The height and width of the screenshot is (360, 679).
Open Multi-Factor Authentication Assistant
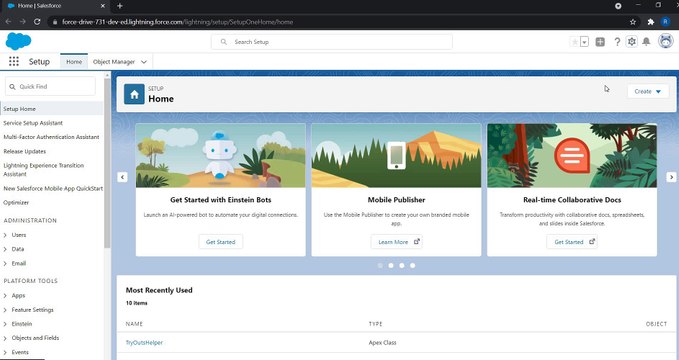click(x=51, y=137)
